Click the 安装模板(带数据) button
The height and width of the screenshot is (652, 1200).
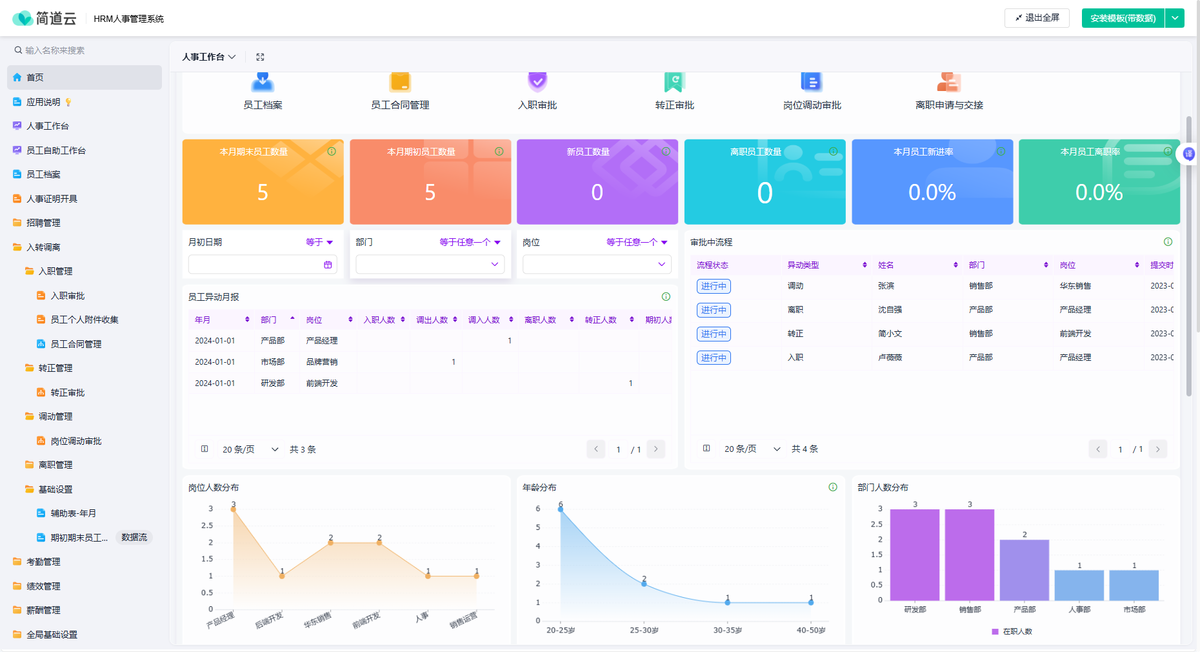[1123, 18]
